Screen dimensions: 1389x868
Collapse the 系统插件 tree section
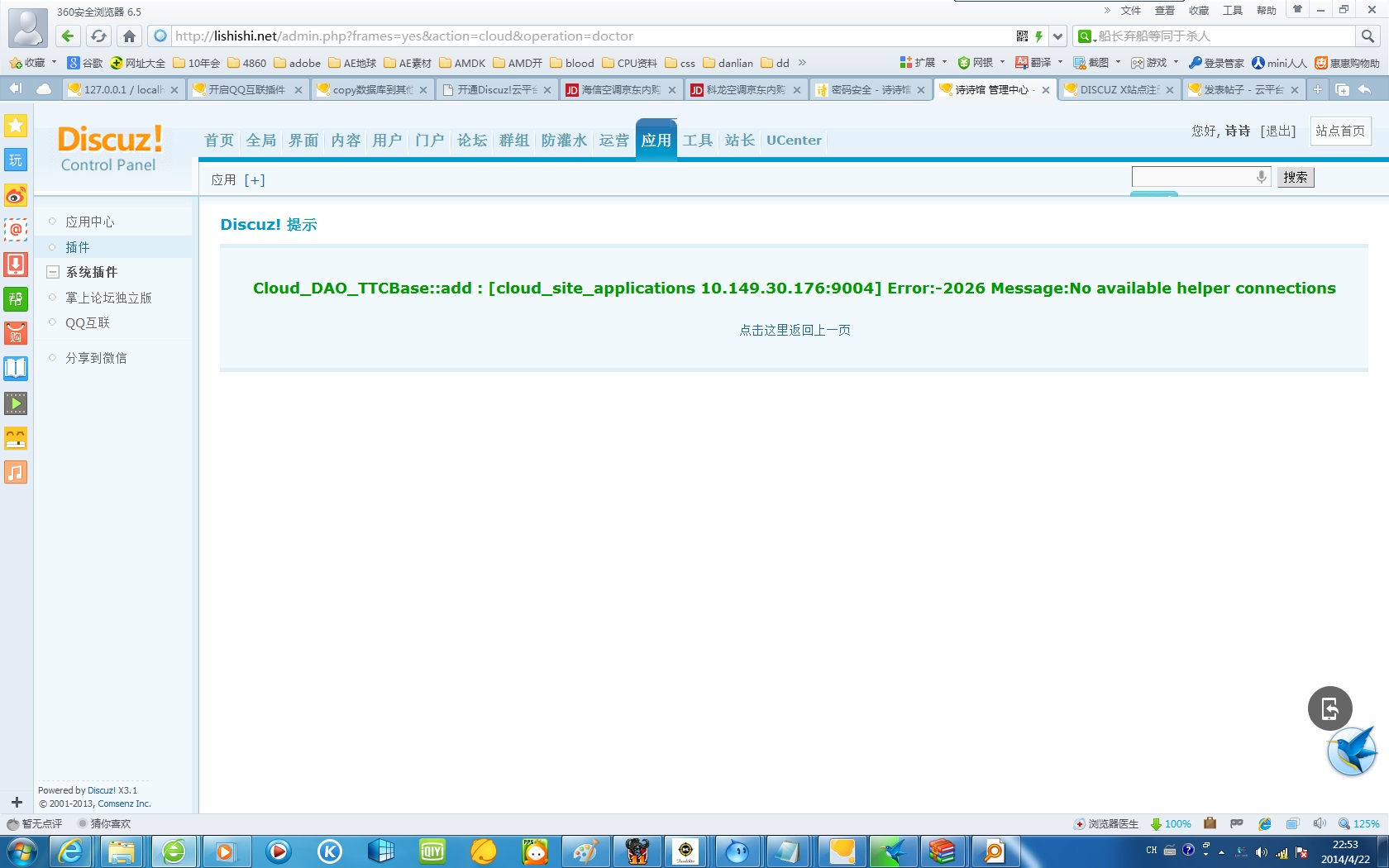pos(53,272)
